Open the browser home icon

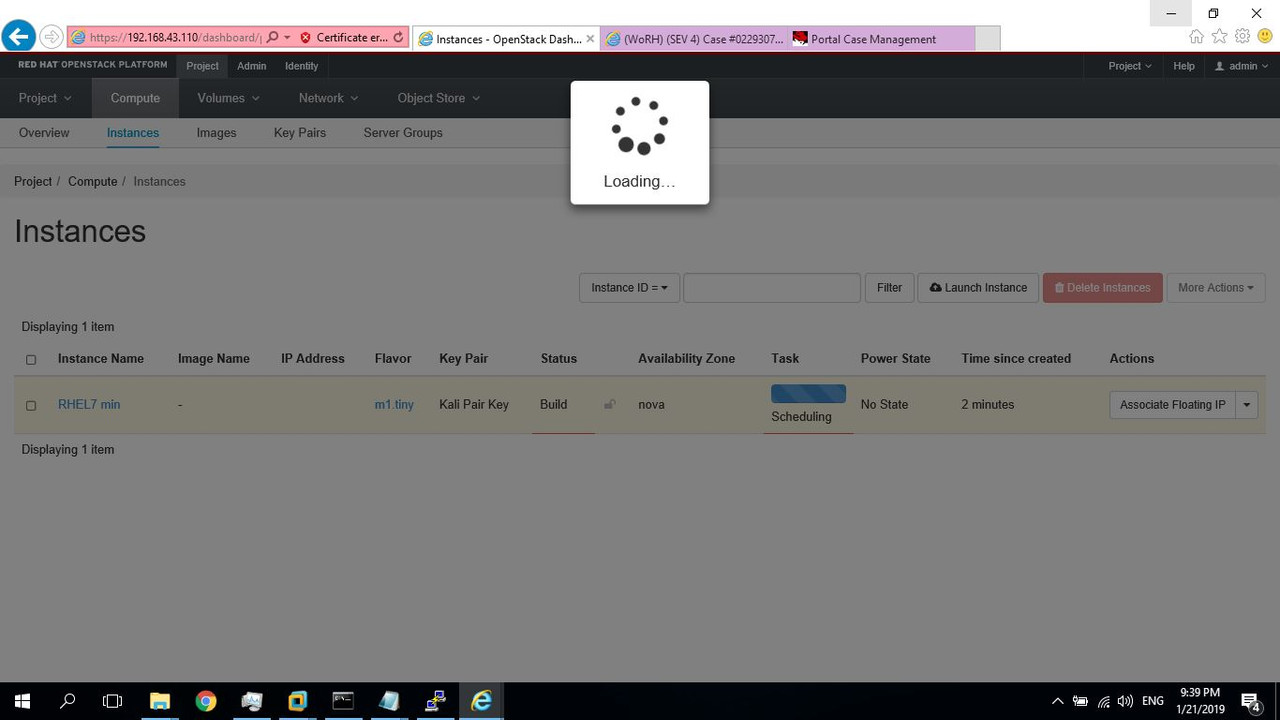[1197, 36]
